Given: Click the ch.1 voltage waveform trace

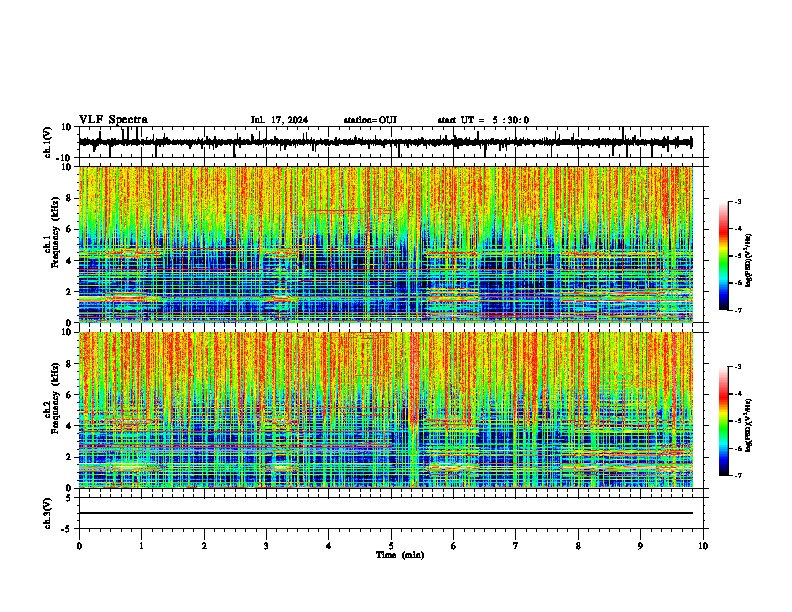Looking at the screenshot, I should click(x=385, y=142).
